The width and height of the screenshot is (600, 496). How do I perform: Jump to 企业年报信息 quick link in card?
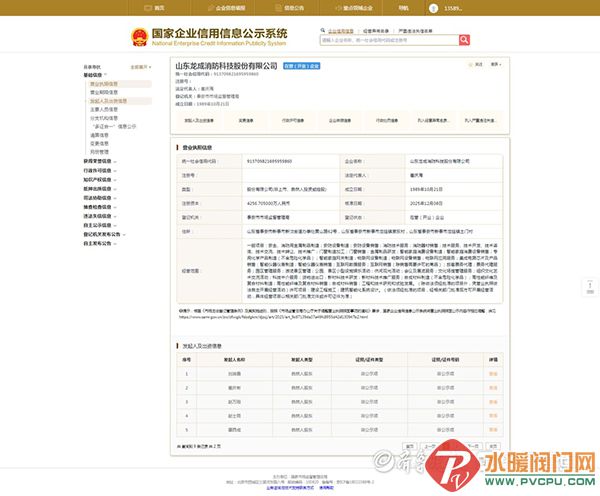point(340,121)
